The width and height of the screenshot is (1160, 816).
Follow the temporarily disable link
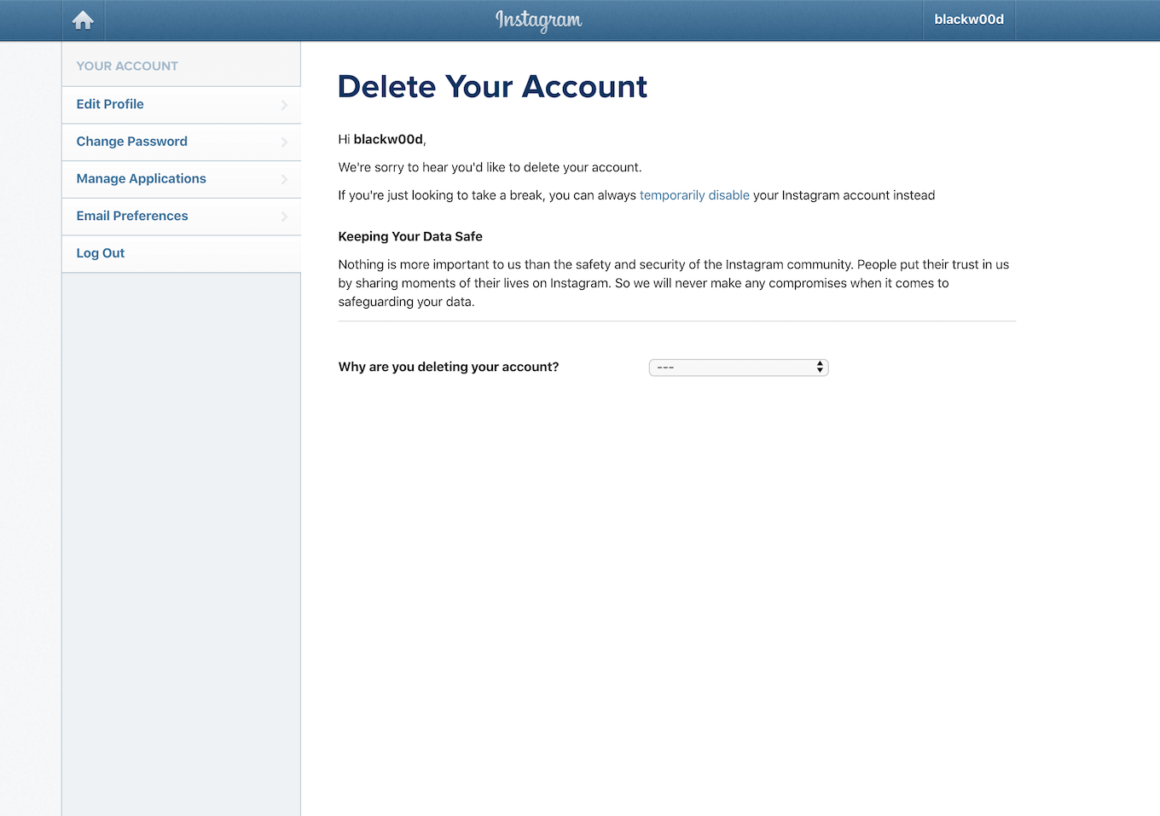(694, 195)
